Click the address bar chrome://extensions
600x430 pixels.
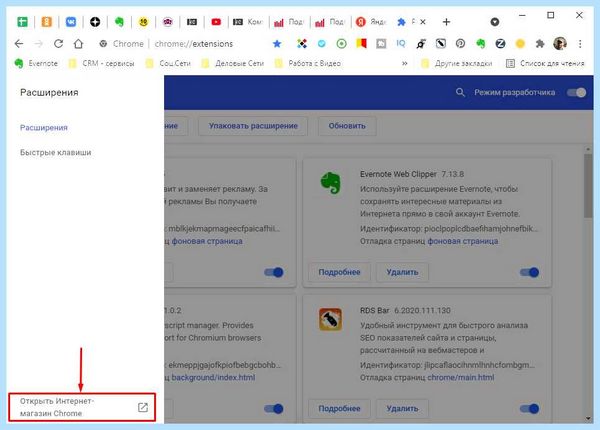tap(194, 44)
